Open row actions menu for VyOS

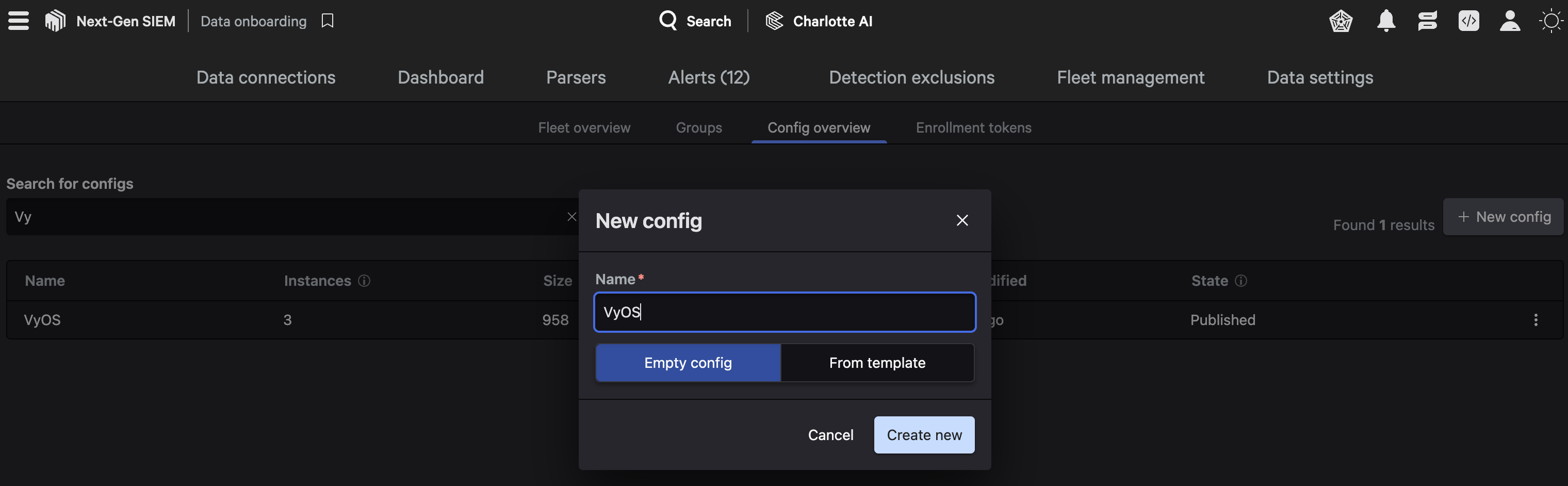(1535, 320)
